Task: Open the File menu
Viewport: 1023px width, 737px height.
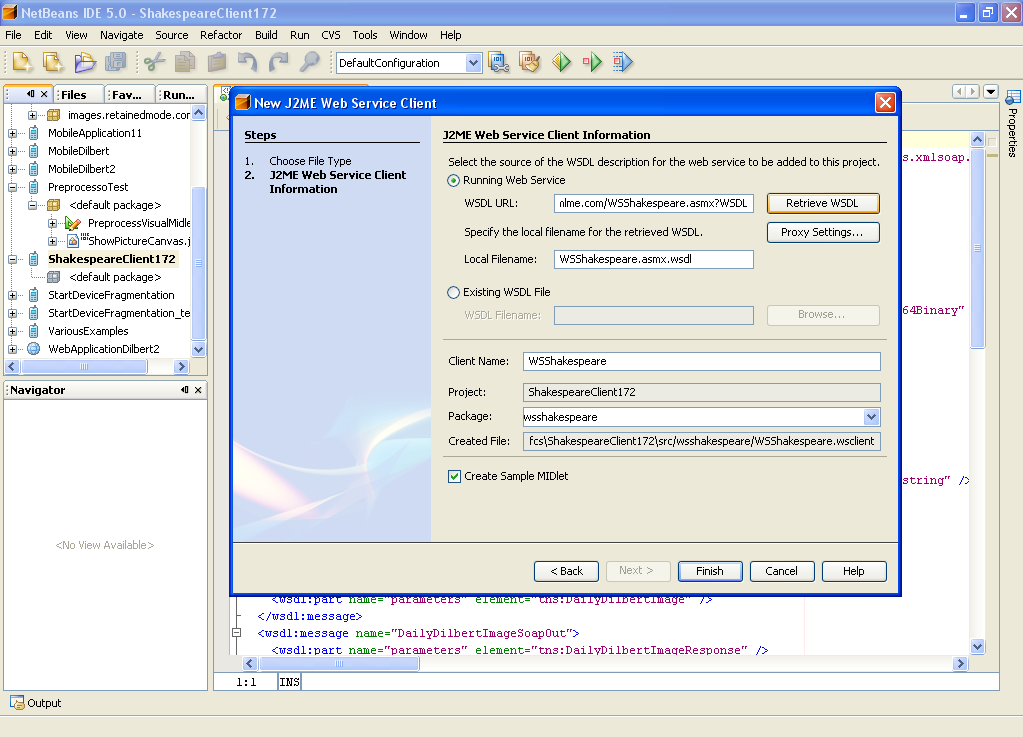Action: pos(13,35)
